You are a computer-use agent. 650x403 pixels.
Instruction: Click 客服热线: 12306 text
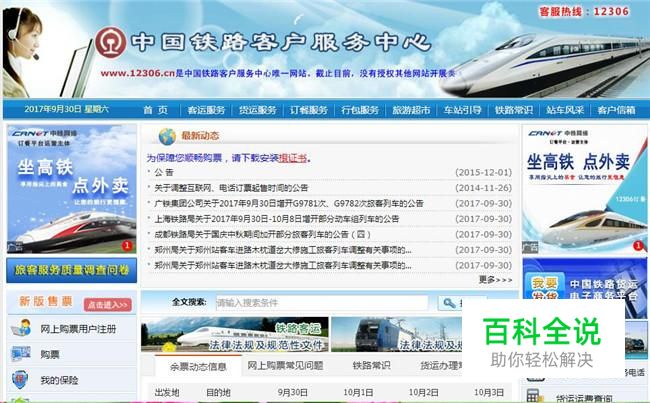(584, 11)
